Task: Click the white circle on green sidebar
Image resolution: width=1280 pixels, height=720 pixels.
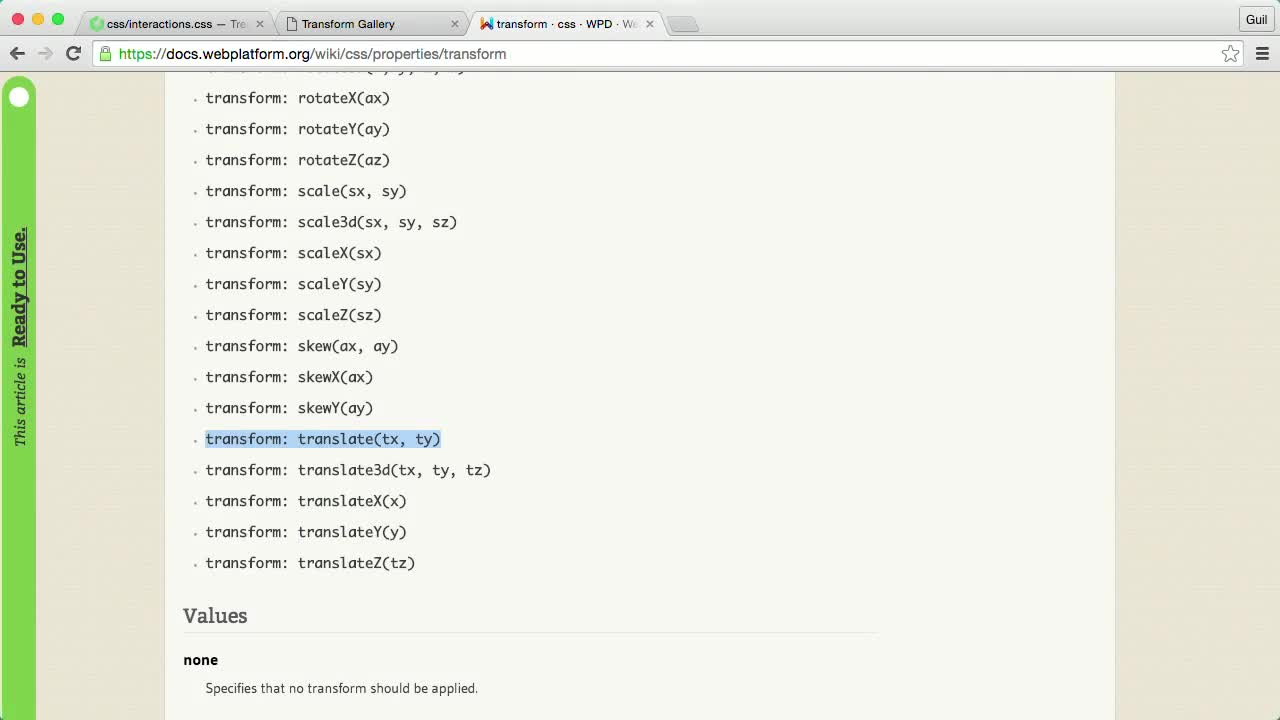Action: 19,97
